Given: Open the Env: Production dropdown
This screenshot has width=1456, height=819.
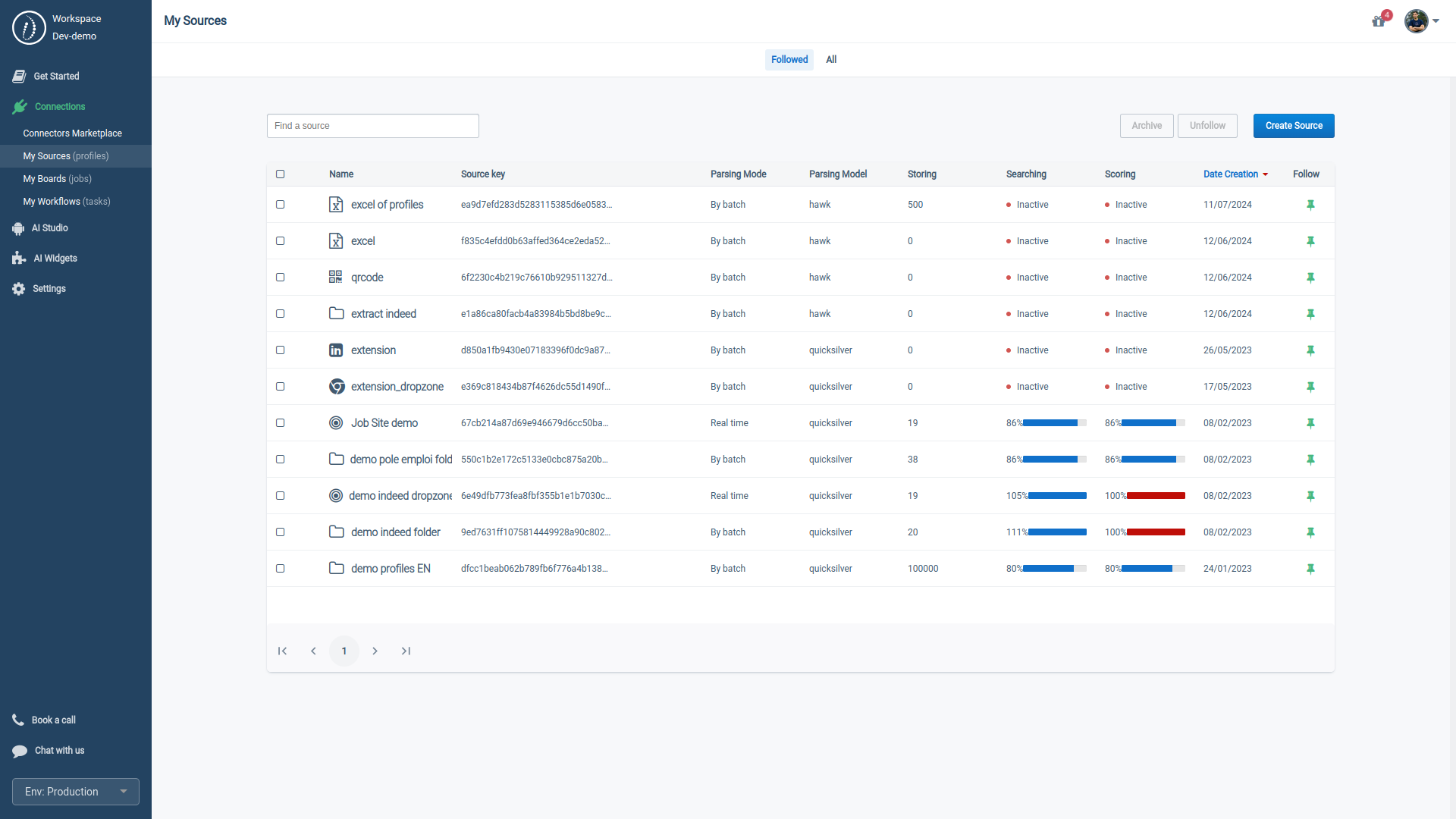Looking at the screenshot, I should [x=76, y=792].
